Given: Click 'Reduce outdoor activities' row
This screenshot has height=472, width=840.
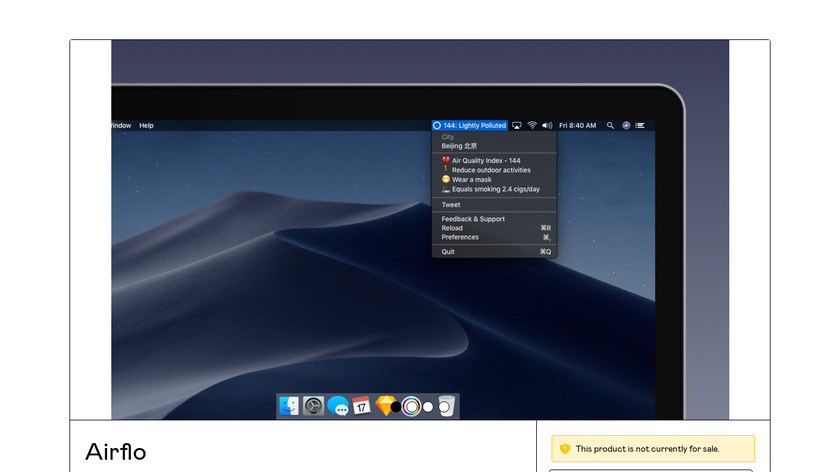Looking at the screenshot, I should point(494,170).
